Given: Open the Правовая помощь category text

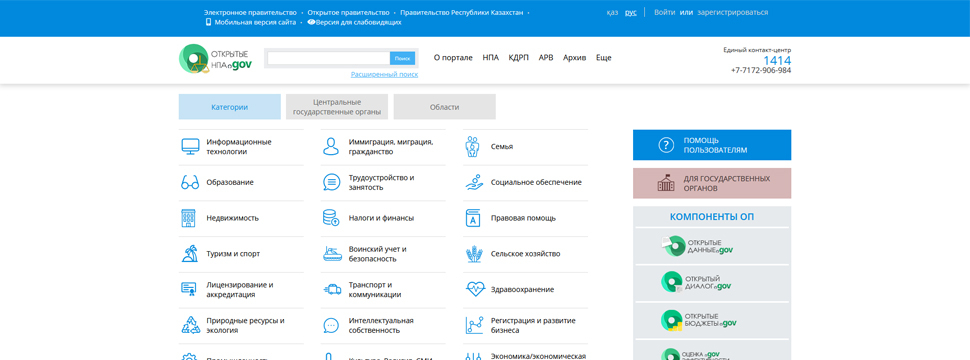Looking at the screenshot, I should click(x=523, y=218).
